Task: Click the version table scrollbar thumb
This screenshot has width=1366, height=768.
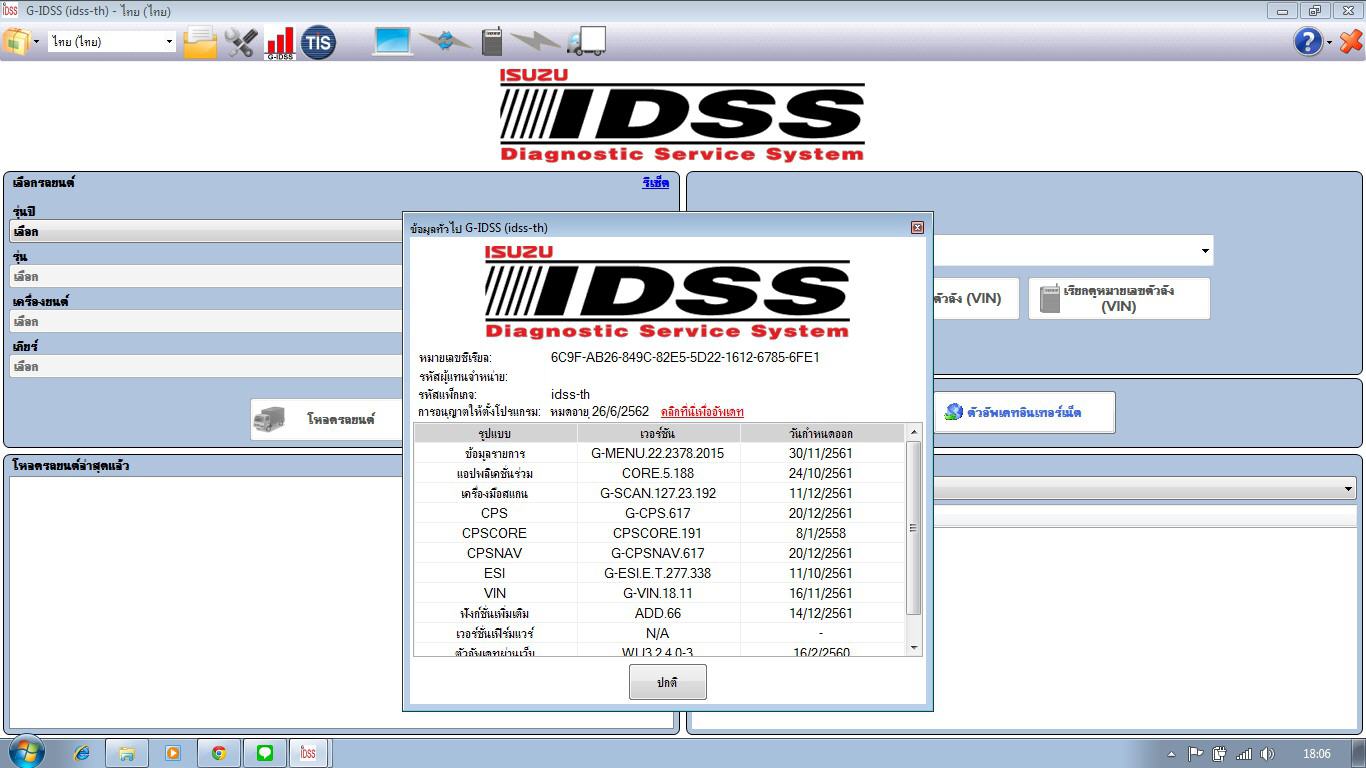Action: (913, 527)
